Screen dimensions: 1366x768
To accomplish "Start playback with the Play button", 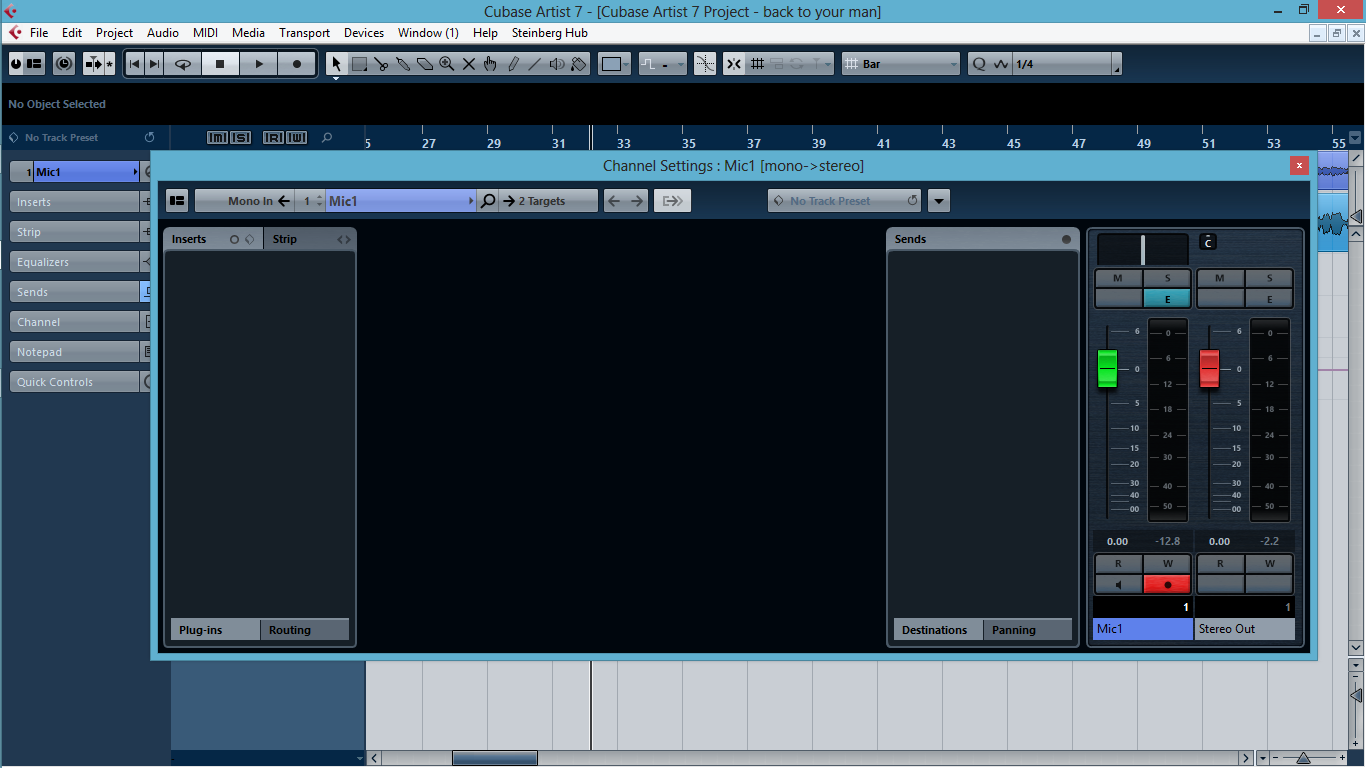I will tap(258, 64).
